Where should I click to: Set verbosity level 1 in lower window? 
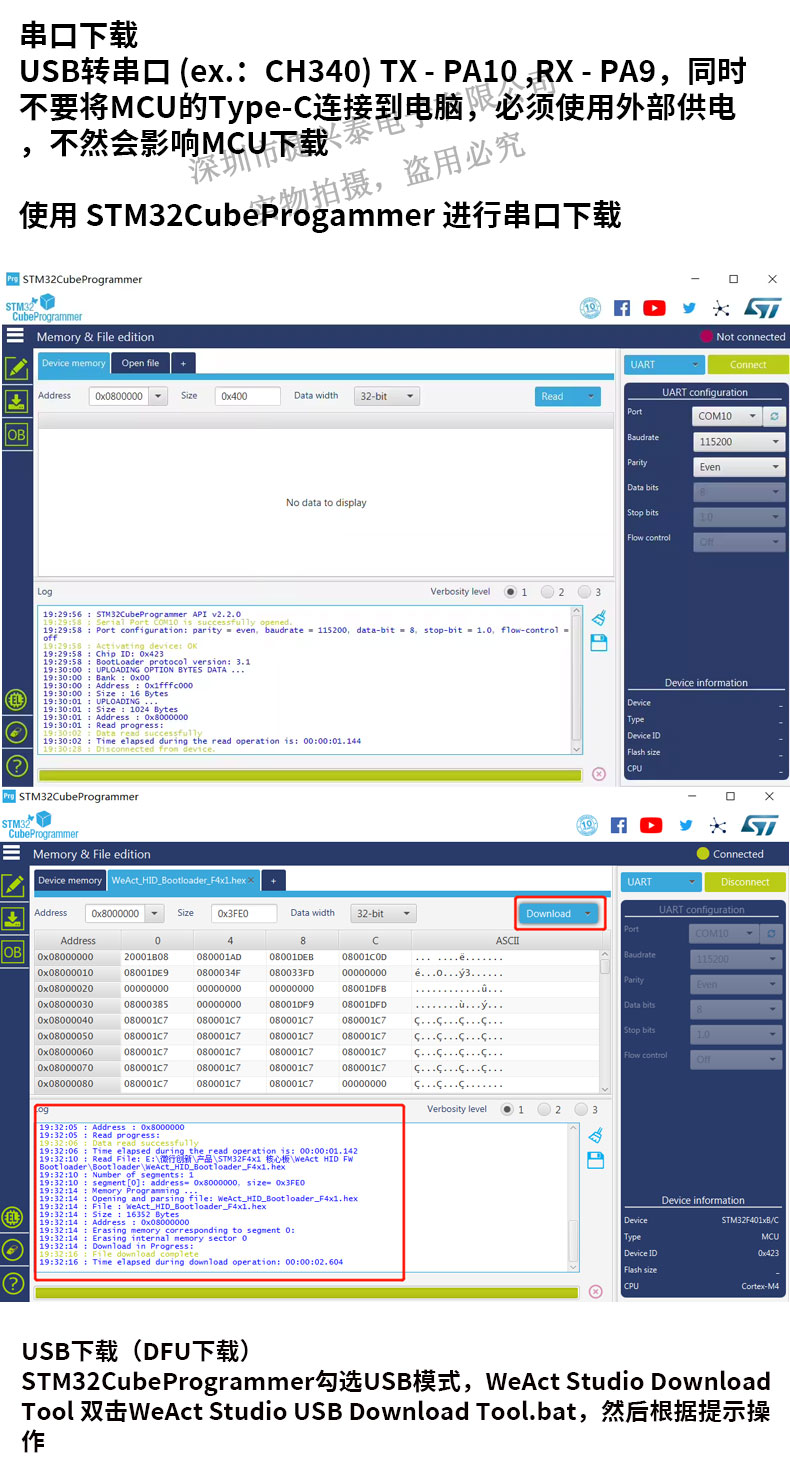[x=508, y=1109]
